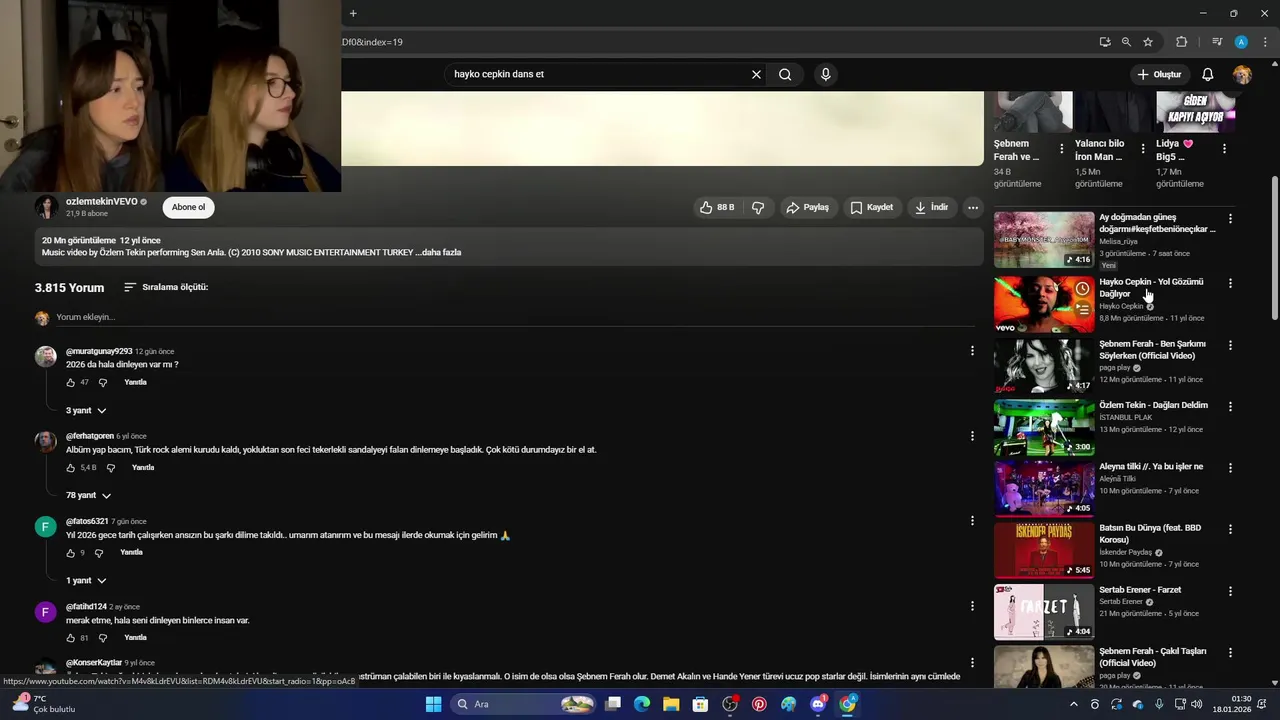Reply to @muratgunay9293 with Yanıtla
The height and width of the screenshot is (720, 1280).
pyautogui.click(x=135, y=382)
